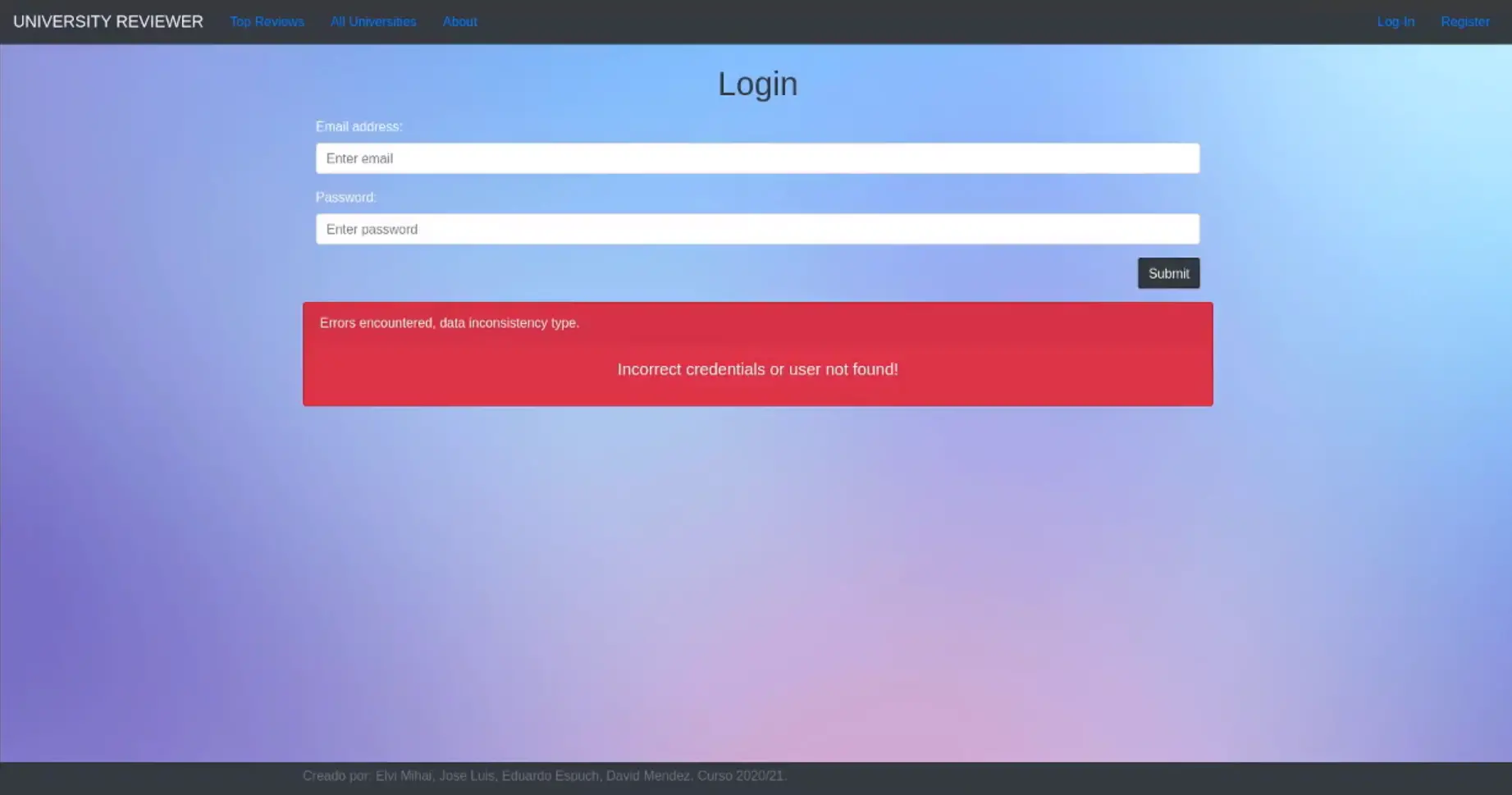
Task: Click 'Curso 2020/21' in the footer
Action: point(741,776)
